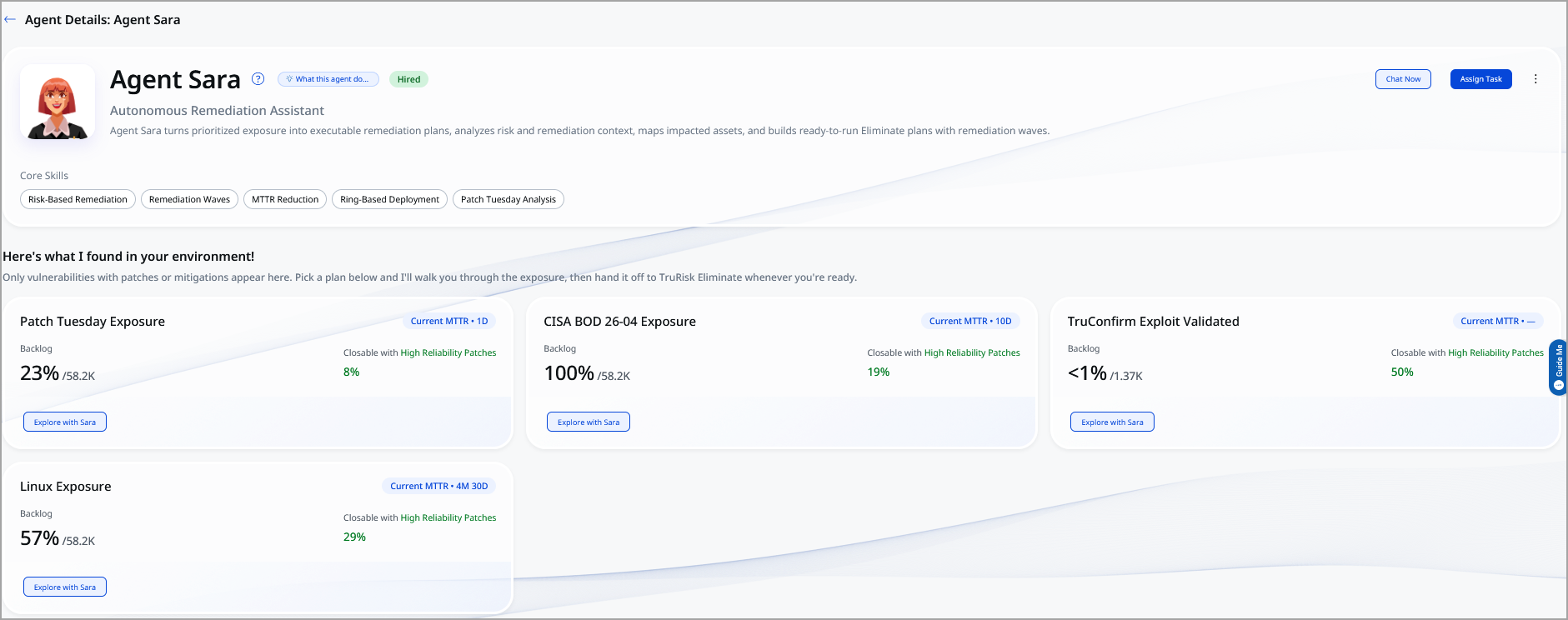
Task: Click the Assign Task button
Action: (x=1480, y=79)
